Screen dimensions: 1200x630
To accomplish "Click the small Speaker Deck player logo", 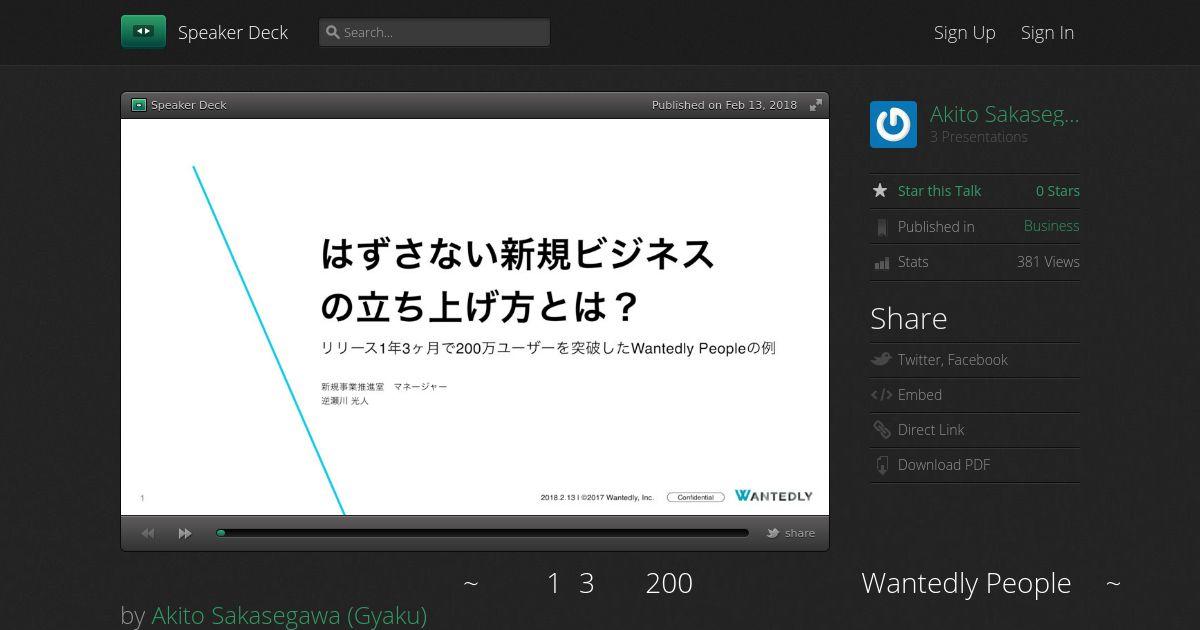I will click(x=139, y=105).
